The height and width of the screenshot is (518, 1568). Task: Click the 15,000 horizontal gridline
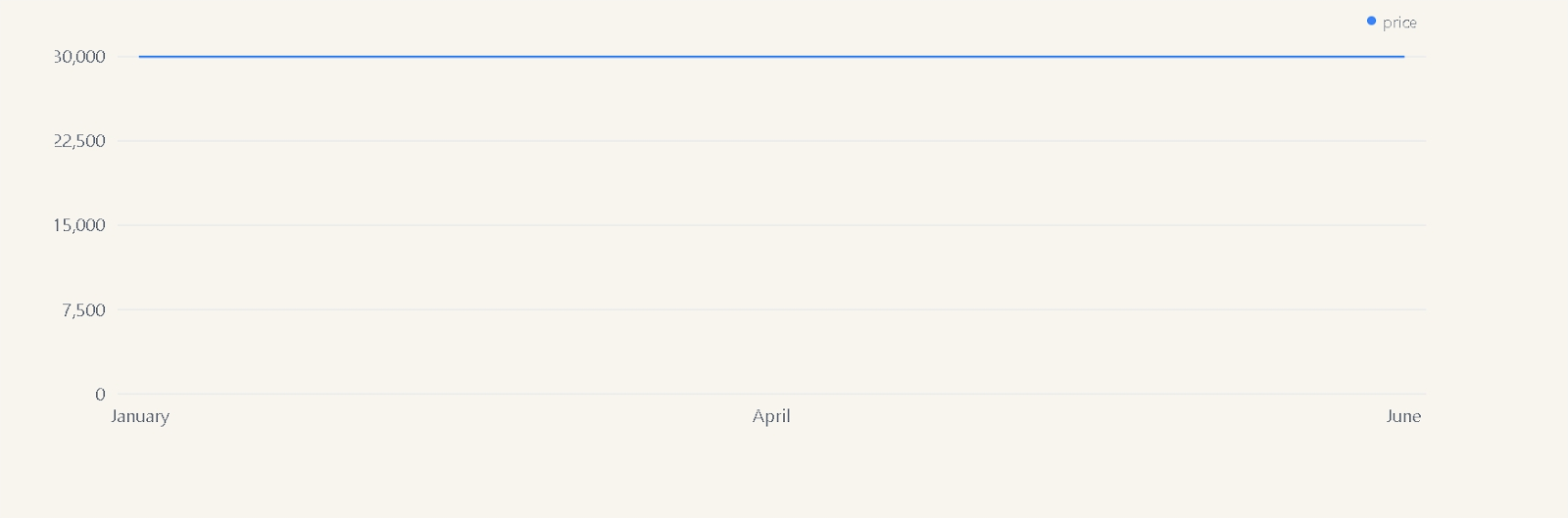(x=588, y=225)
